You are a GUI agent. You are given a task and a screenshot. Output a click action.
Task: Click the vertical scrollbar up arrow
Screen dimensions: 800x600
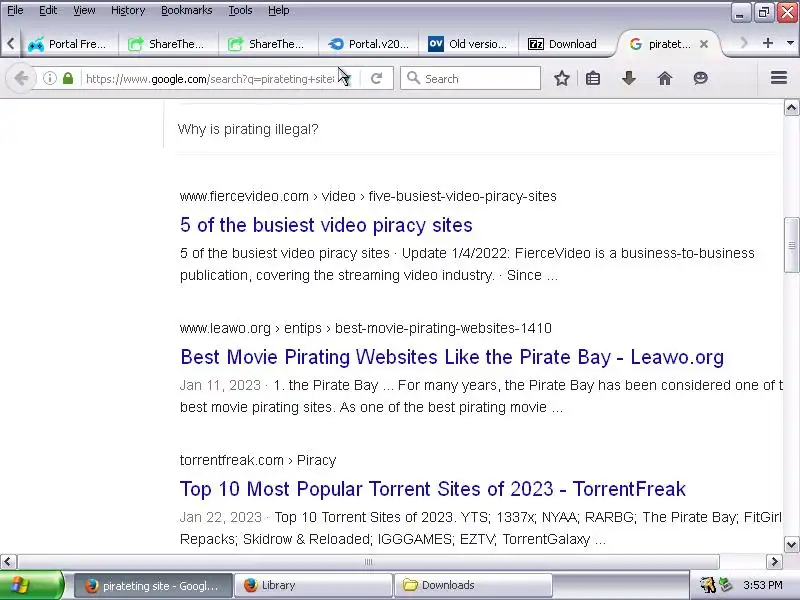(x=791, y=108)
